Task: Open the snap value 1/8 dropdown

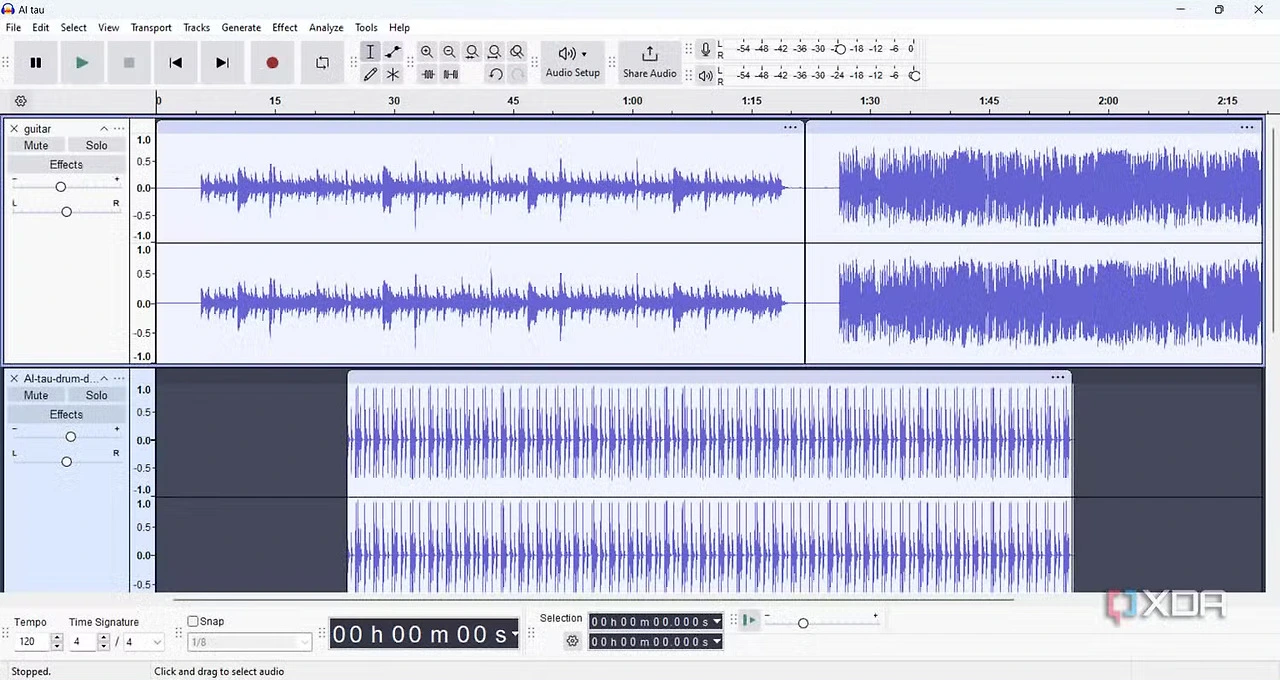Action: point(250,642)
